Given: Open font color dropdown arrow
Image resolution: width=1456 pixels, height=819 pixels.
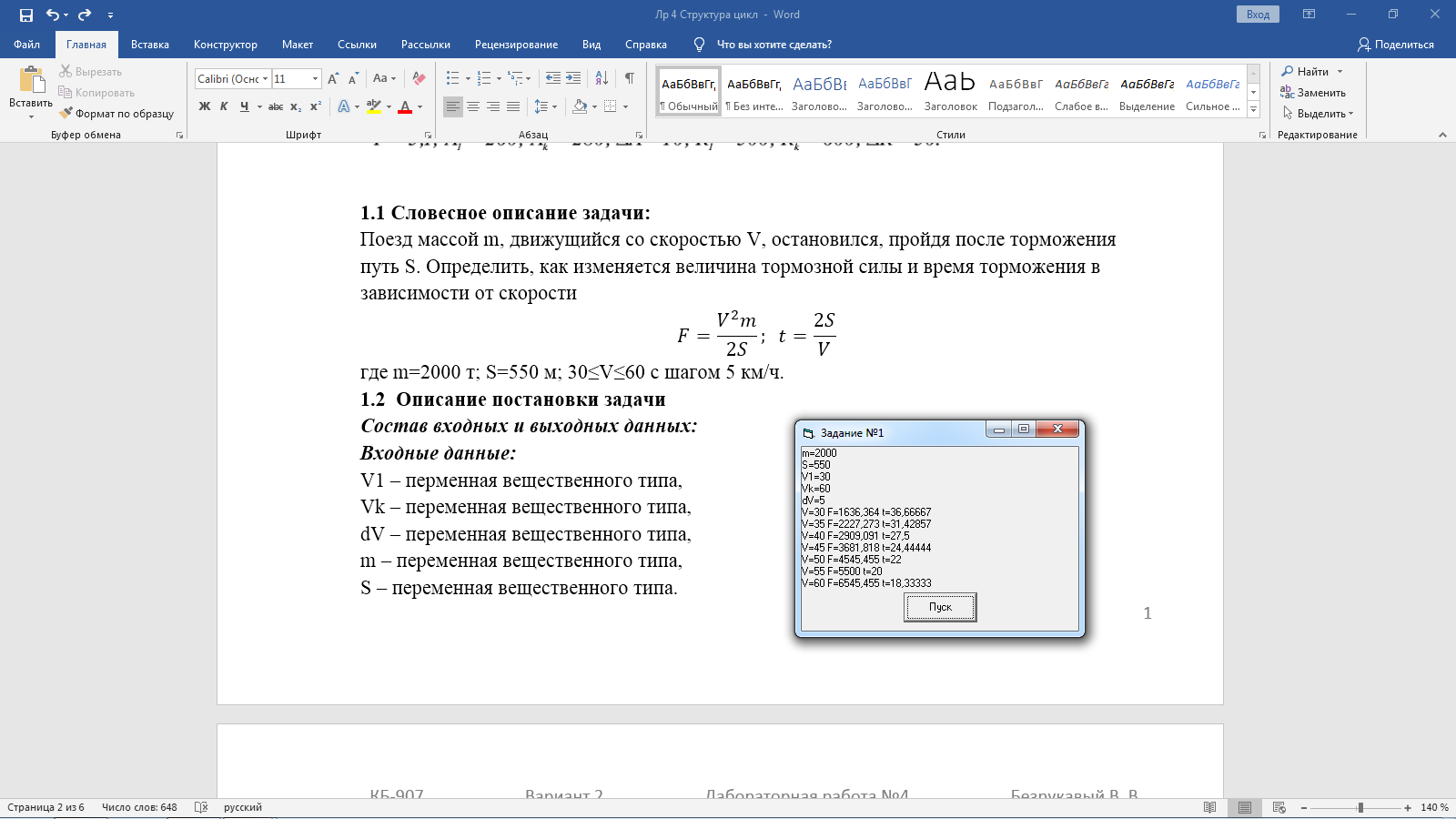Looking at the screenshot, I should coord(420,106).
